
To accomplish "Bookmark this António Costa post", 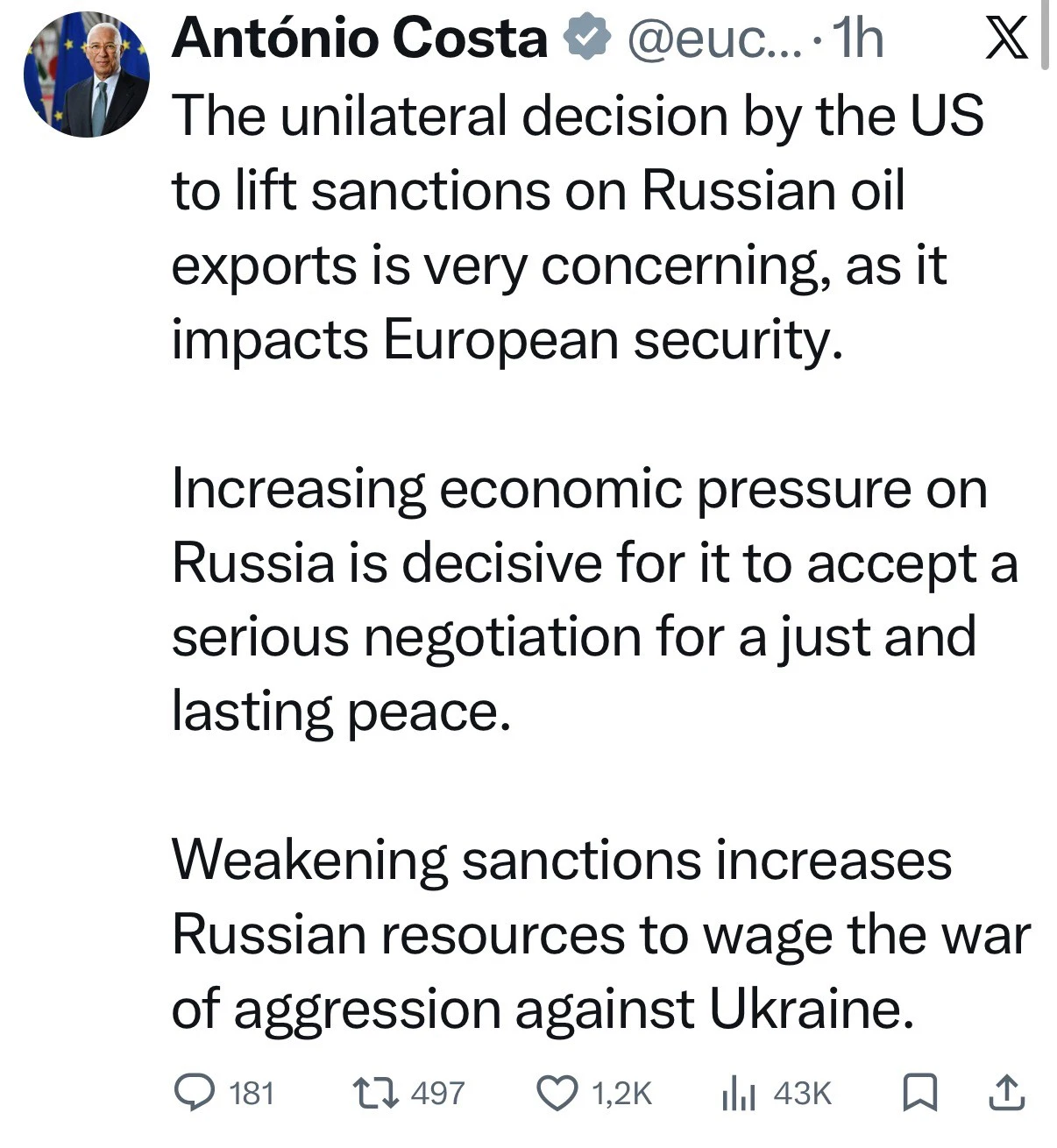I will (920, 1093).
